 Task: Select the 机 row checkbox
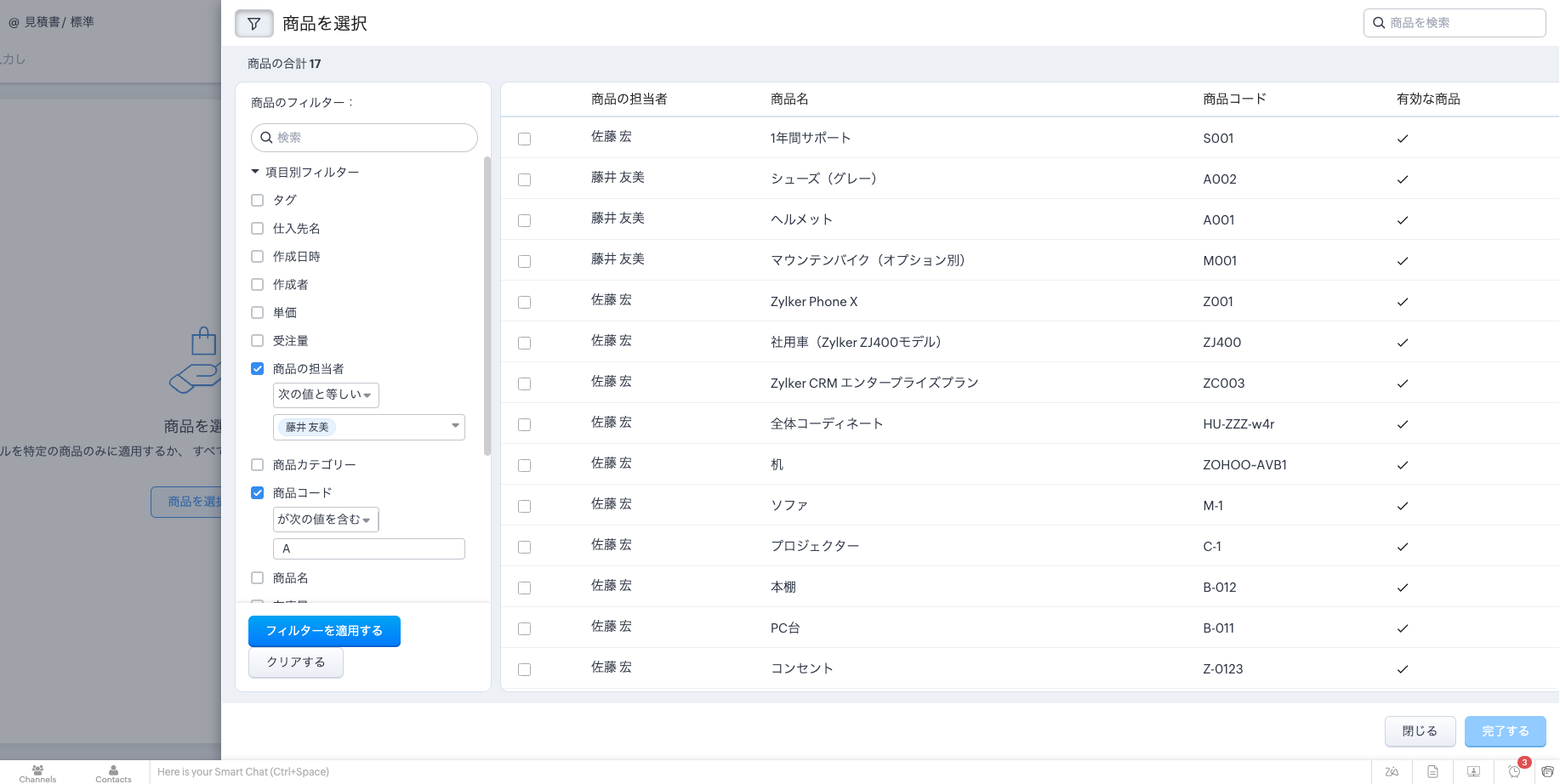pos(525,465)
